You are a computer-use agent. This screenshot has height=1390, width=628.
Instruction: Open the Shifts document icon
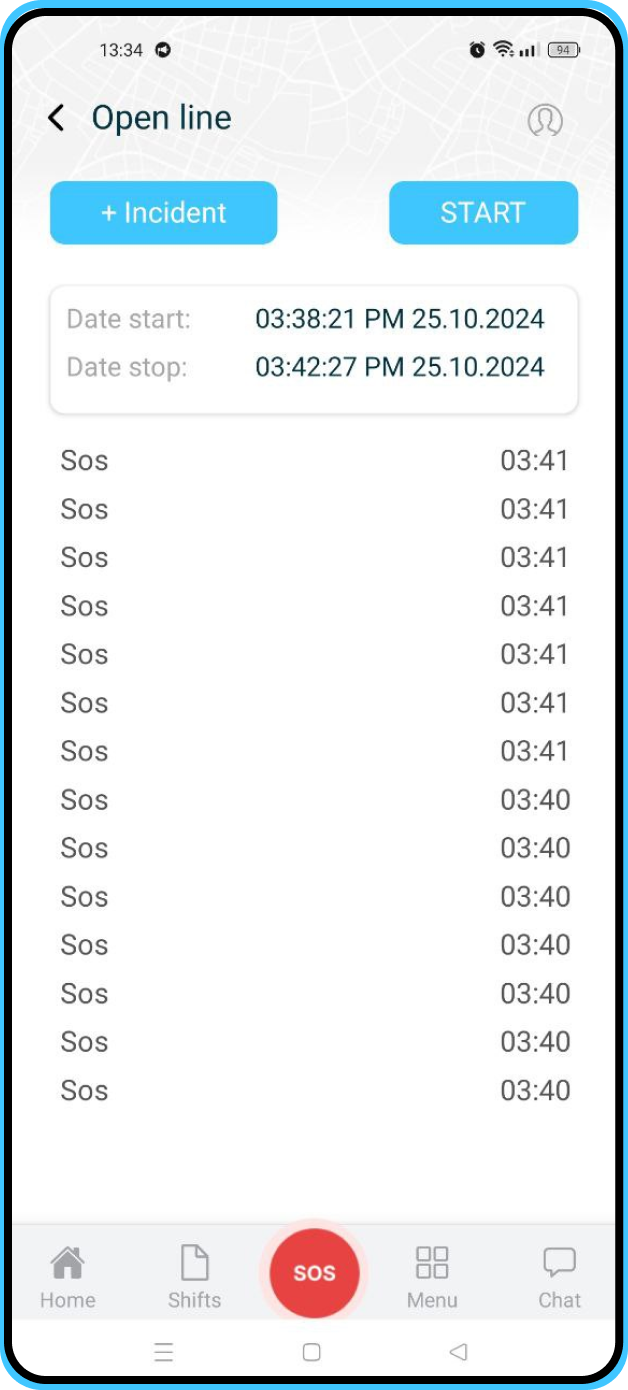tap(194, 1263)
